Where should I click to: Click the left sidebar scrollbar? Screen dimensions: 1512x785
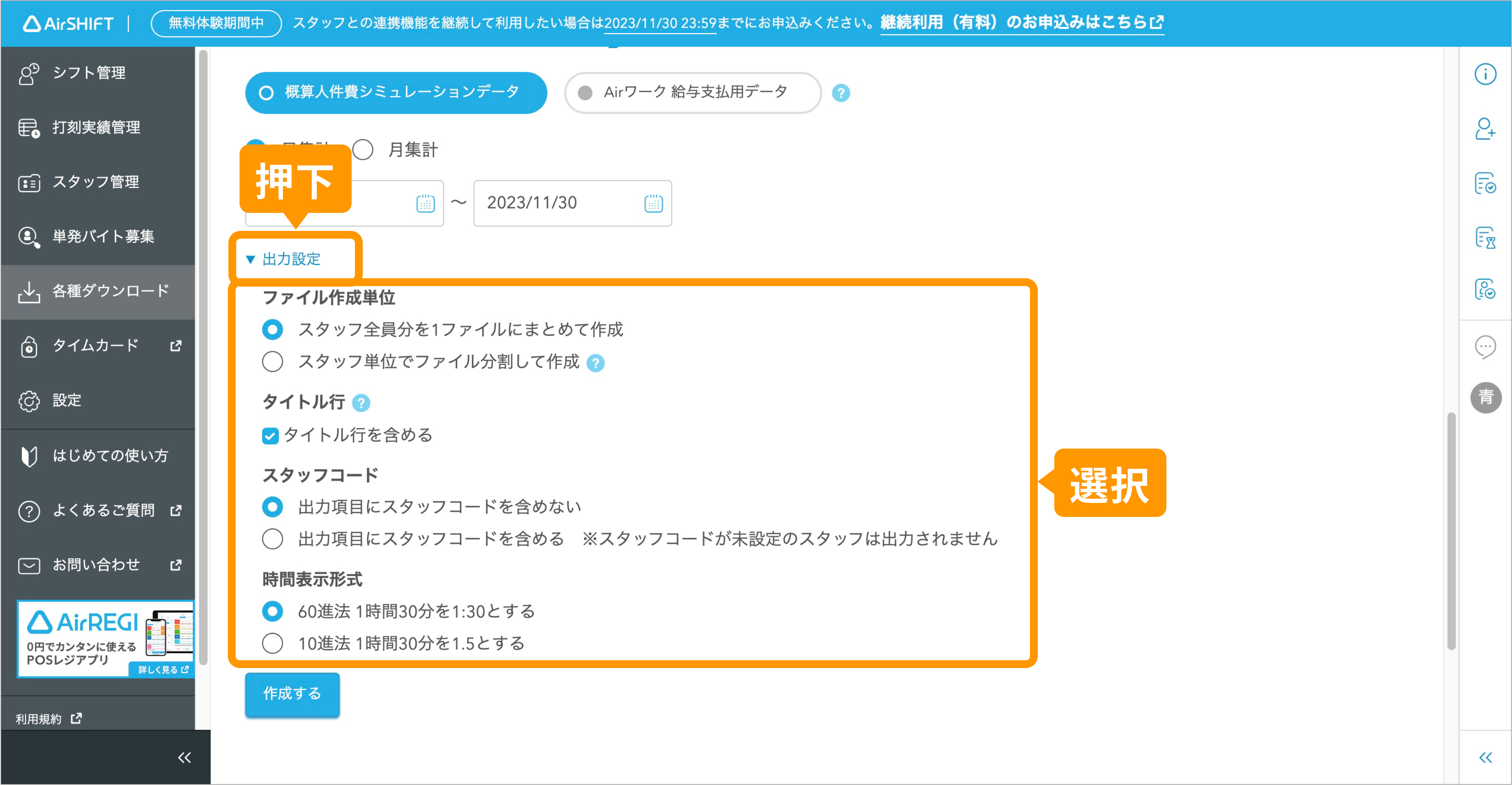click(203, 357)
